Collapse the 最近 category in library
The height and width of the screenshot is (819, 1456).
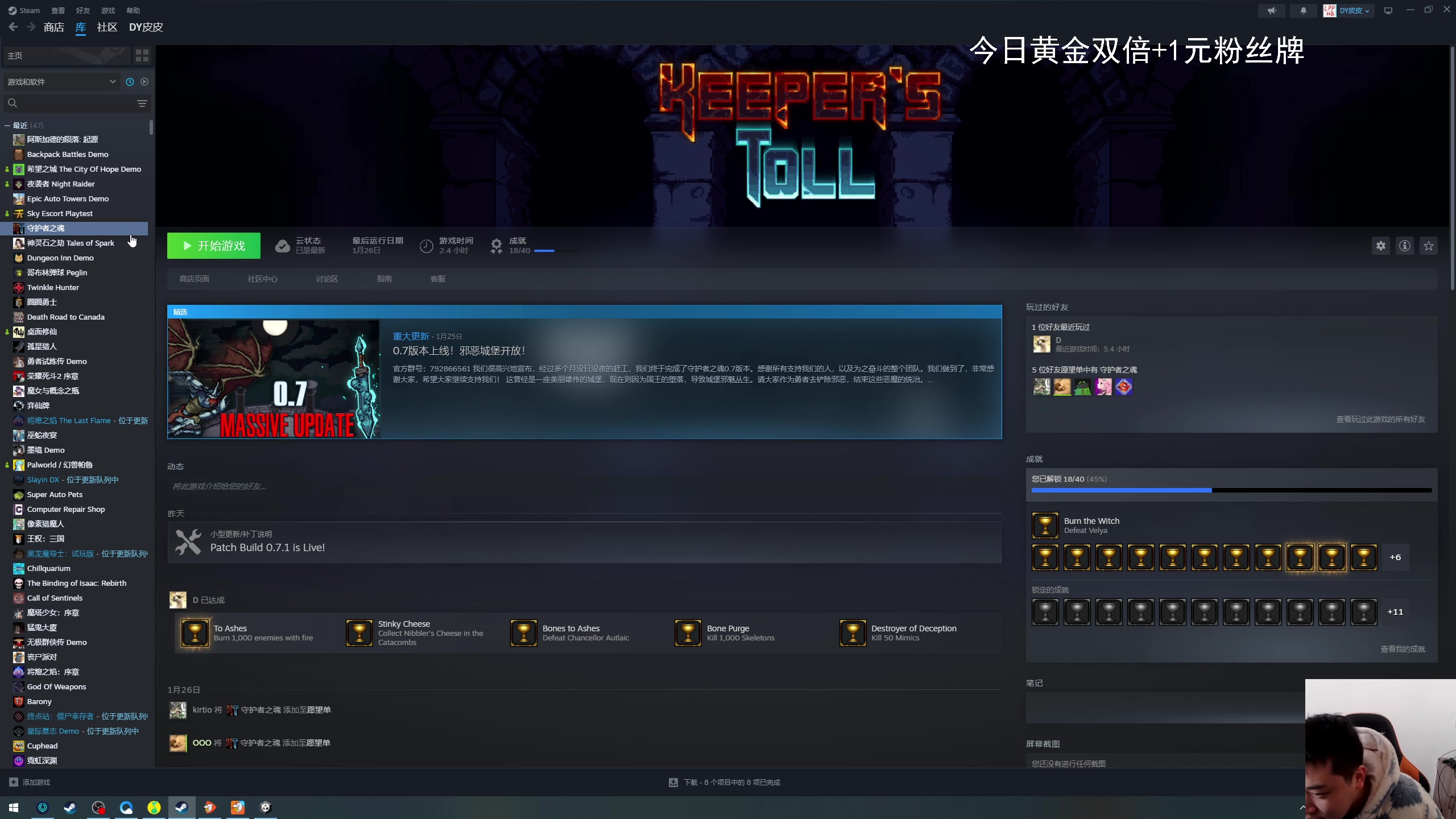[7, 125]
